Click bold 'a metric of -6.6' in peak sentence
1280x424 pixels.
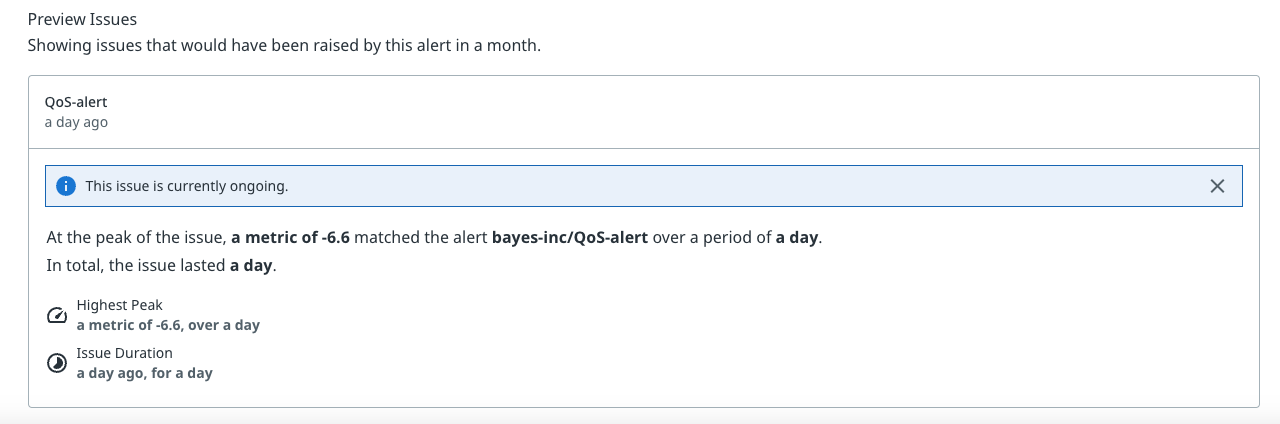[x=290, y=238]
